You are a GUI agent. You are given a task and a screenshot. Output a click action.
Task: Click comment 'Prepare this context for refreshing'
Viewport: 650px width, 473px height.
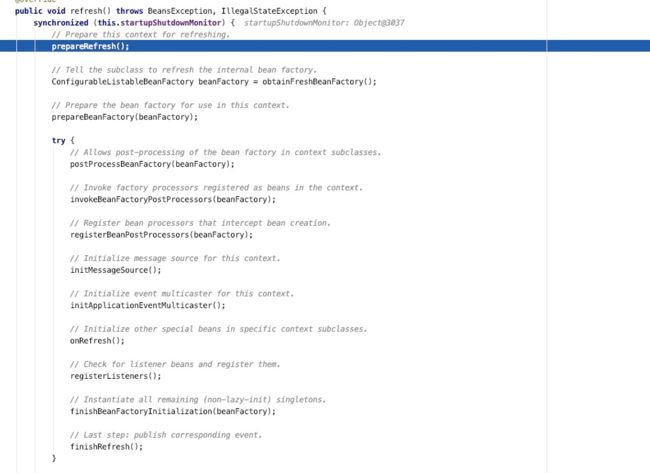(141, 34)
